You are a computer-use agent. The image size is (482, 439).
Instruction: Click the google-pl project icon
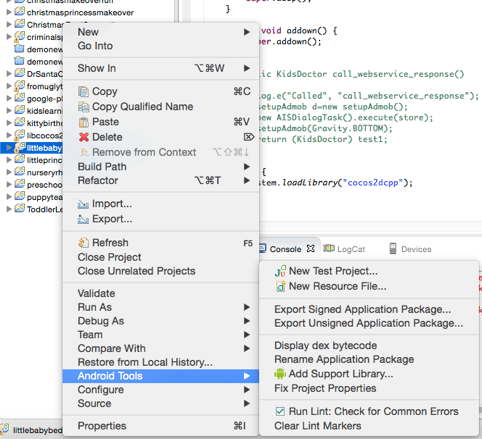pyautogui.click(x=20, y=98)
